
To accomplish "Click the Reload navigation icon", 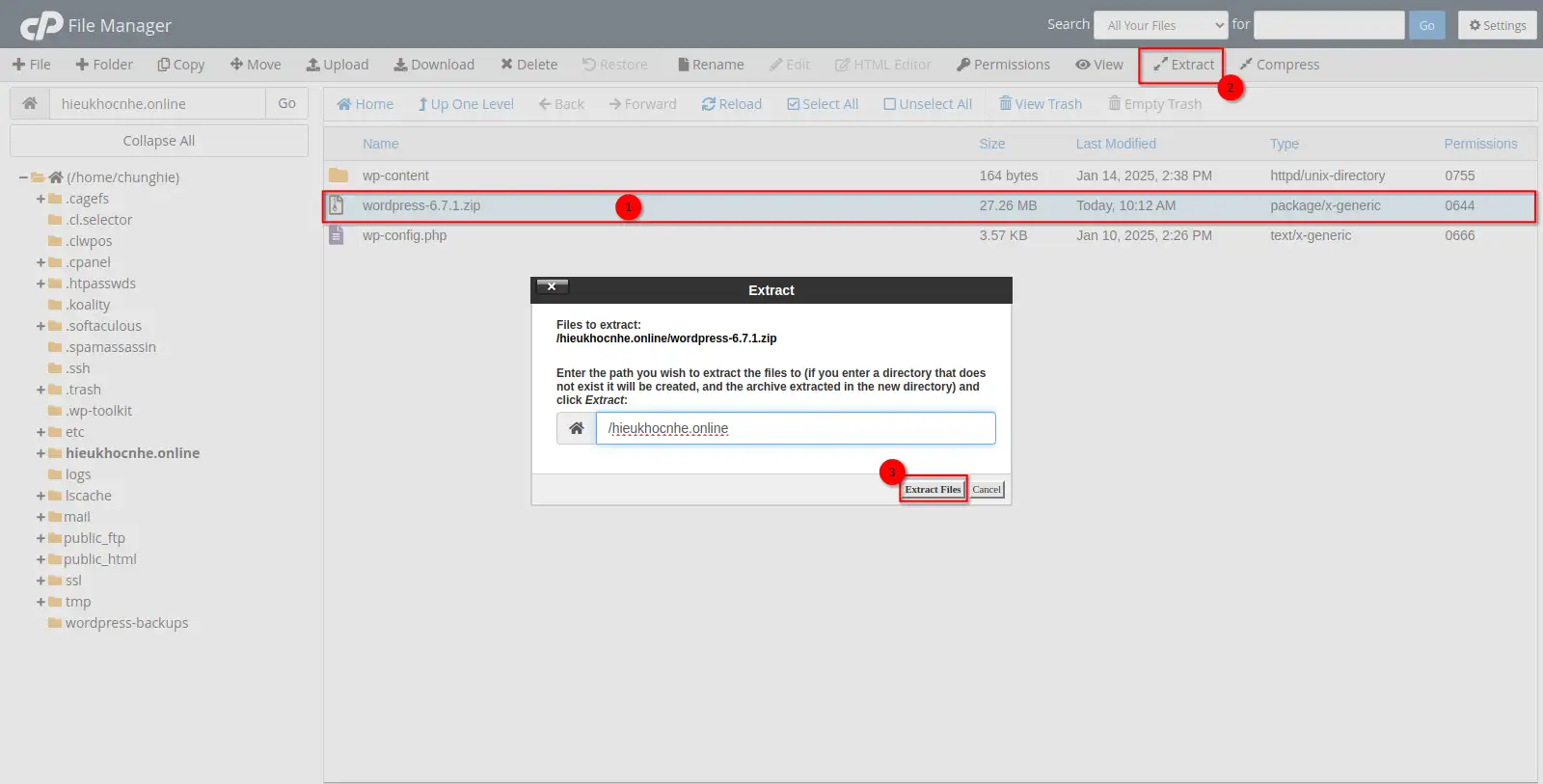I will 709,104.
